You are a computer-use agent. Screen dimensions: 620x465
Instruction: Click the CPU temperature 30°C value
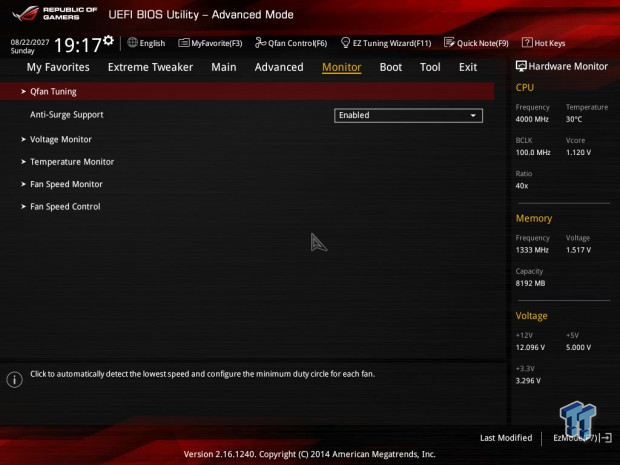pyautogui.click(x=574, y=119)
